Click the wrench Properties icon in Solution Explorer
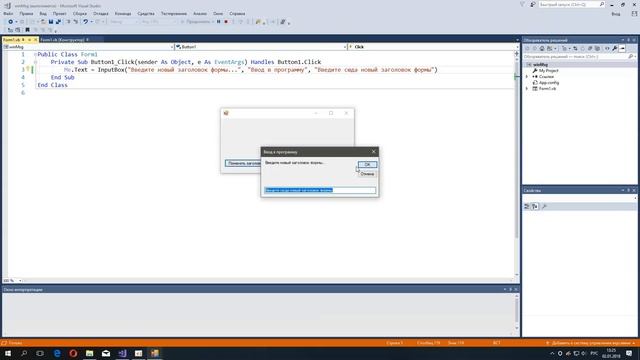Screen dimensions: 640x360 (615, 48)
